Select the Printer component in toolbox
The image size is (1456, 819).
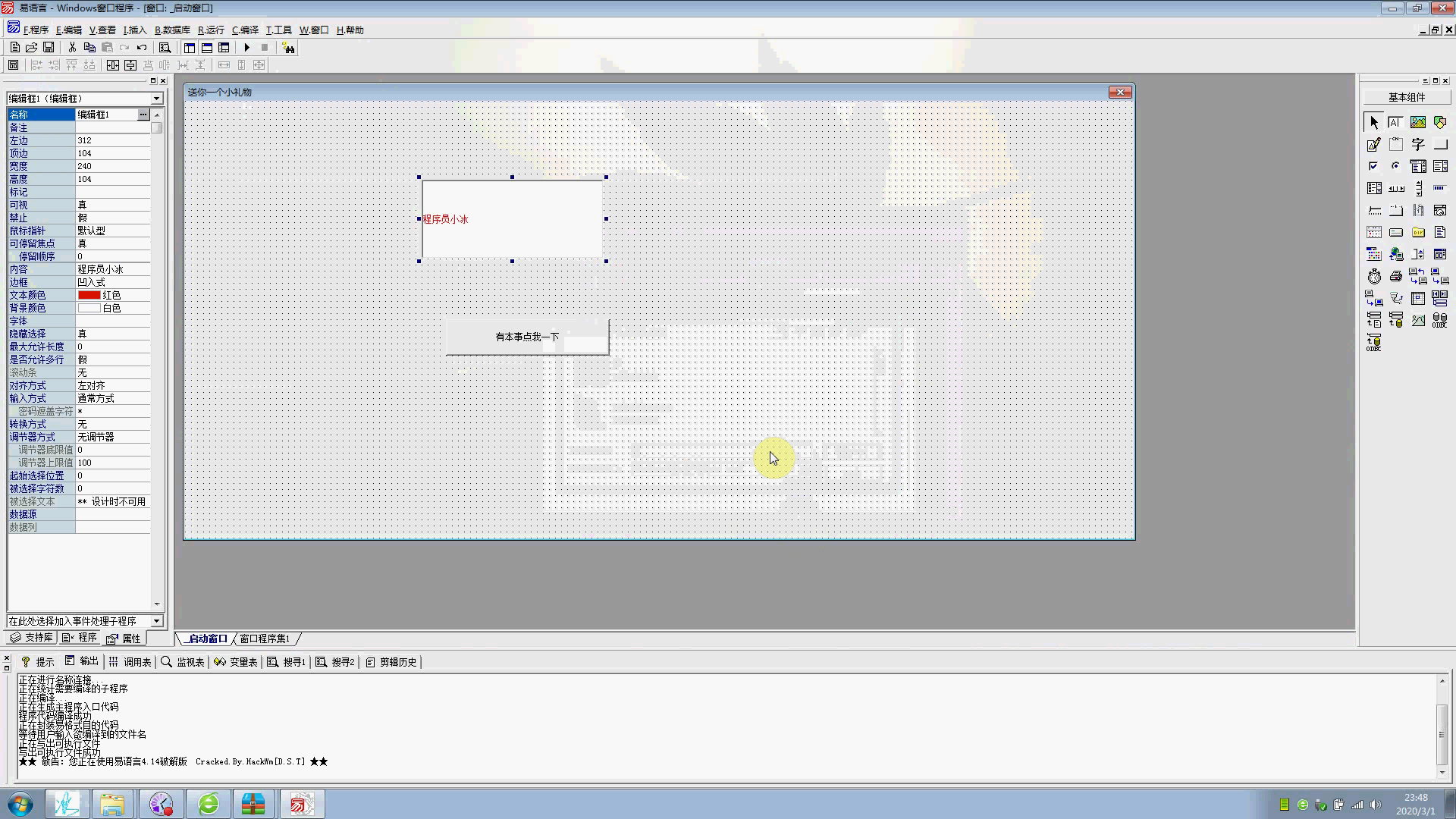click(x=1395, y=277)
